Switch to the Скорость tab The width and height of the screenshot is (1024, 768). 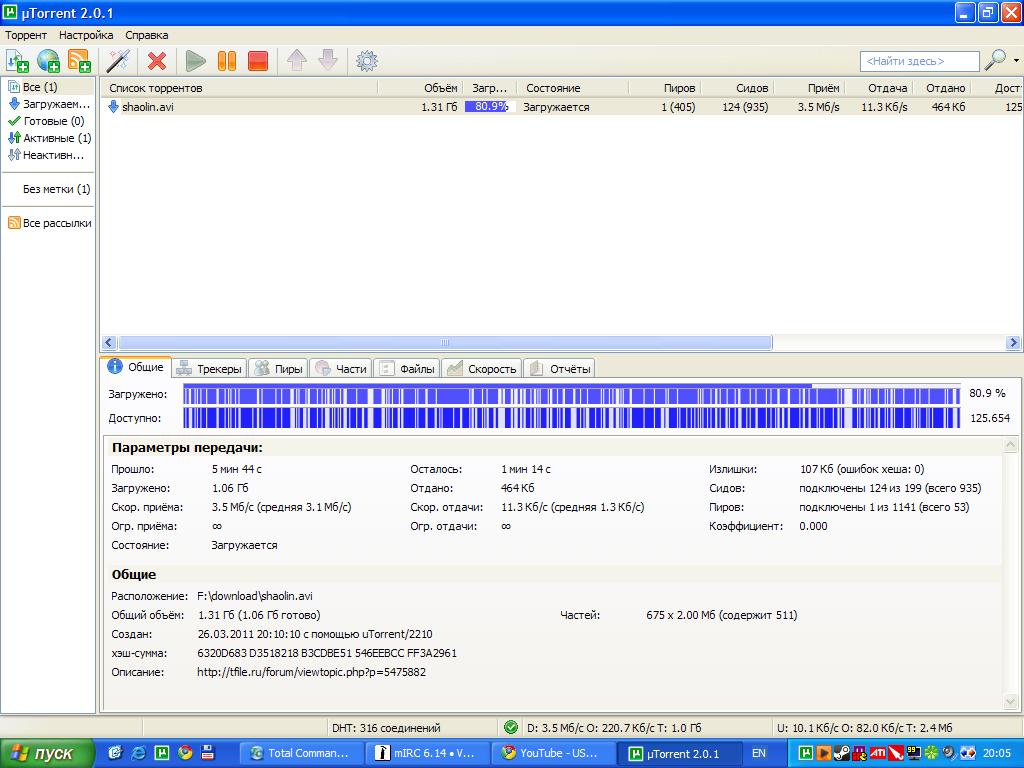tap(481, 369)
